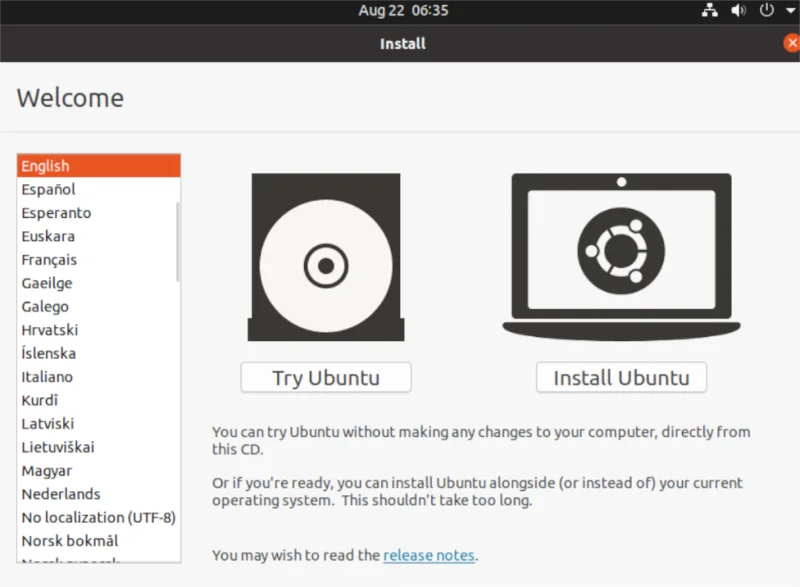
Task: Expand the system menu arrow in top bar
Action: [x=791, y=10]
